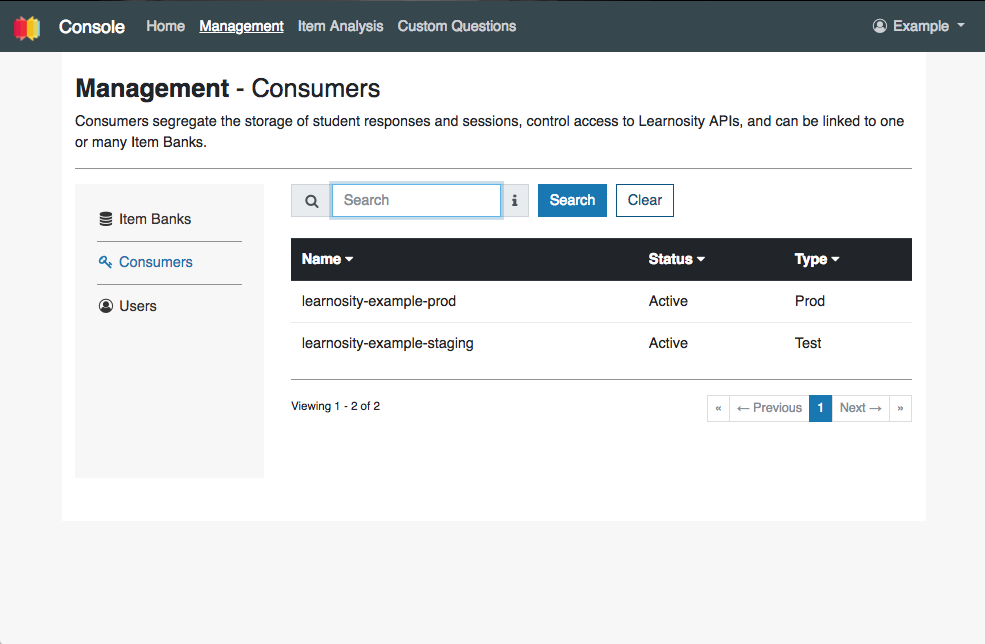Click the Viewing 1 - 2 of 2 text
The height and width of the screenshot is (644, 985).
point(335,406)
